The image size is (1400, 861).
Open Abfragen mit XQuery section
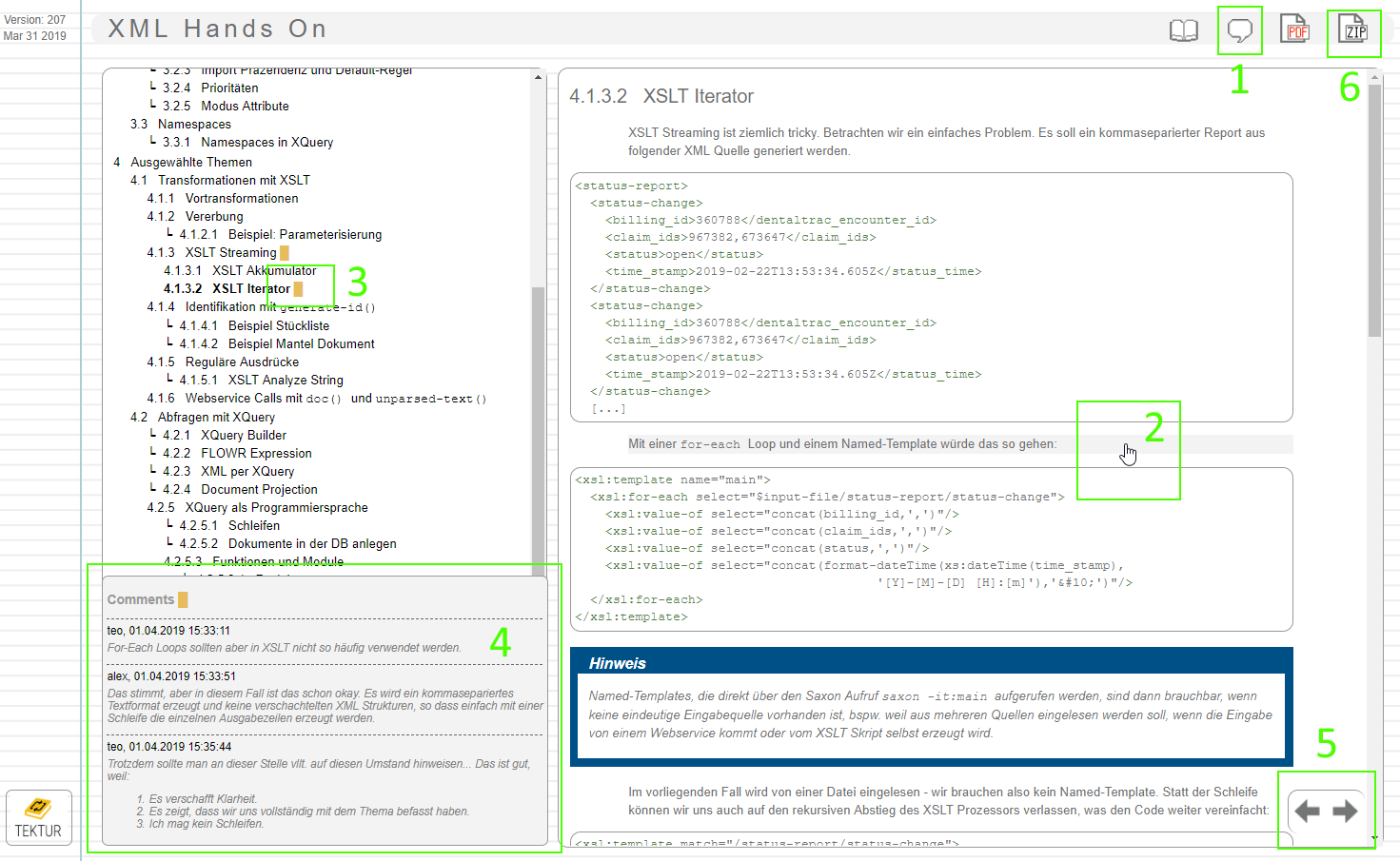click(x=216, y=417)
